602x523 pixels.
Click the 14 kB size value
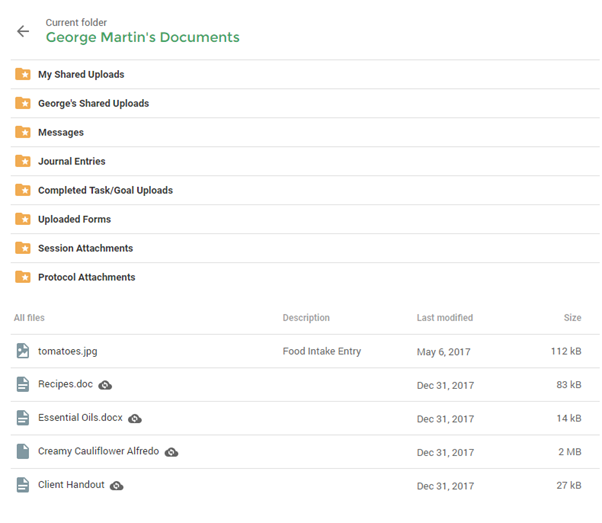pyautogui.click(x=569, y=418)
